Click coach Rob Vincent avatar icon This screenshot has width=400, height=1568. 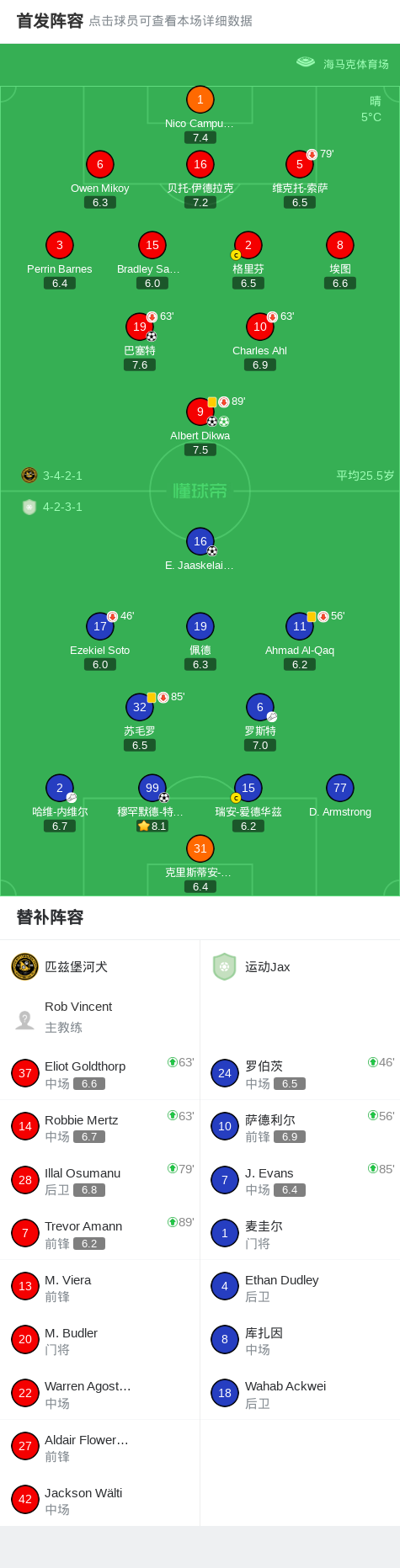click(x=24, y=1019)
